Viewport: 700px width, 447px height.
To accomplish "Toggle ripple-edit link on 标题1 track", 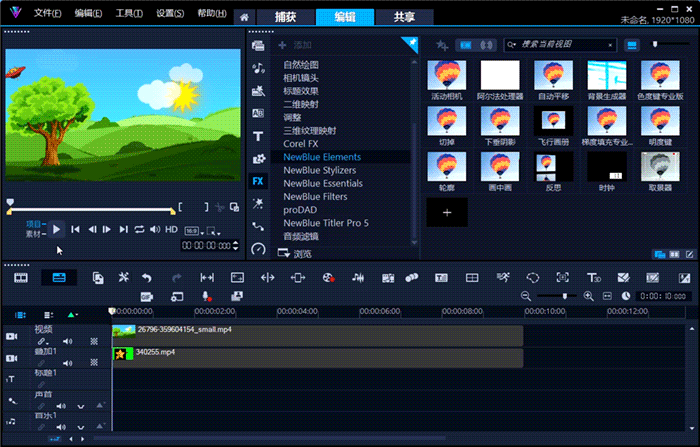I will 41,384.
